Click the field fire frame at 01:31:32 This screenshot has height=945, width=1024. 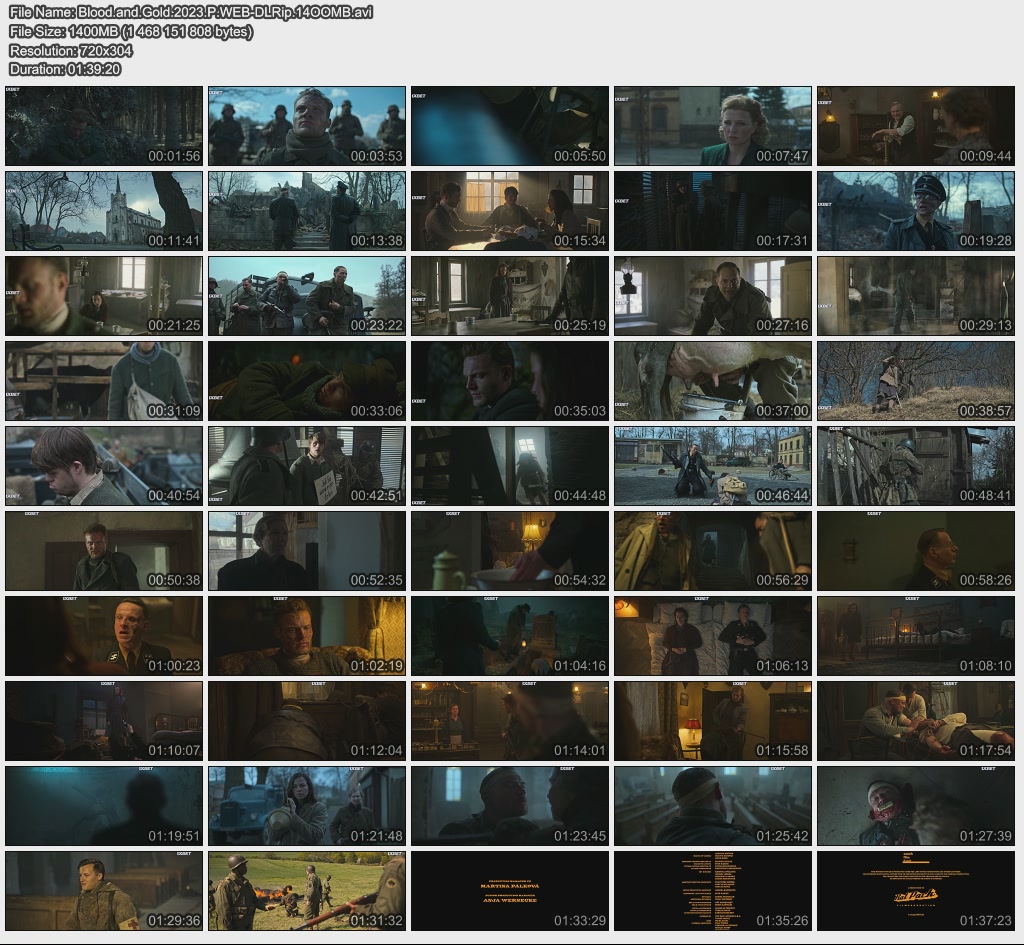click(x=307, y=891)
